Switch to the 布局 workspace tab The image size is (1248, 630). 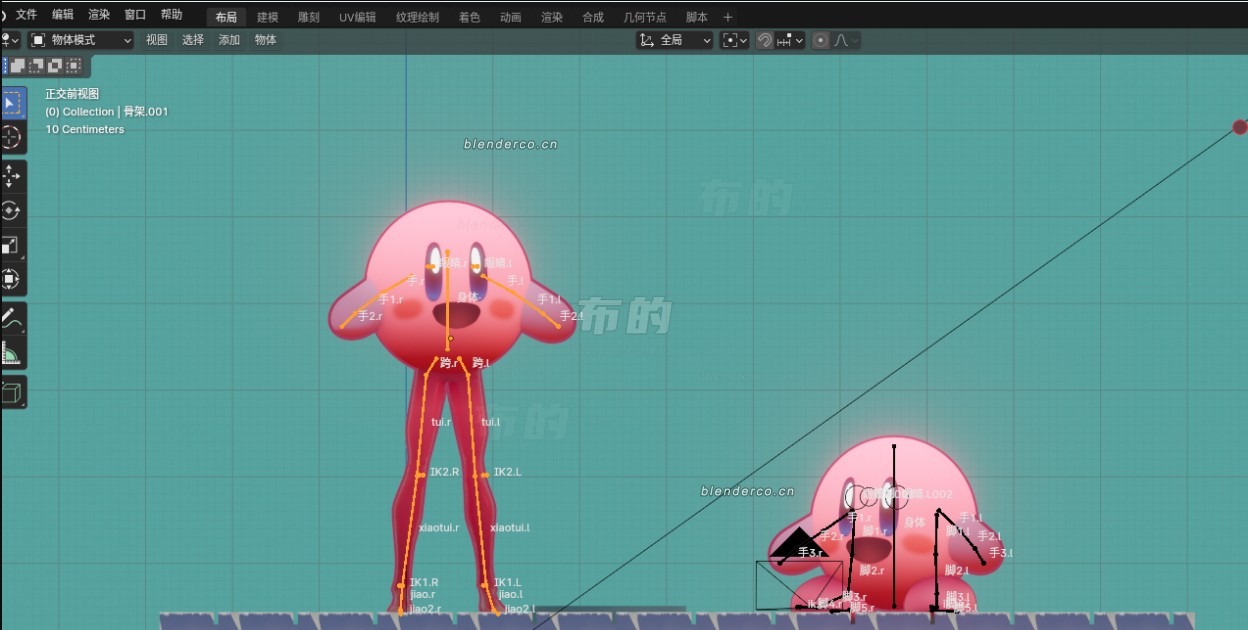pyautogui.click(x=227, y=17)
